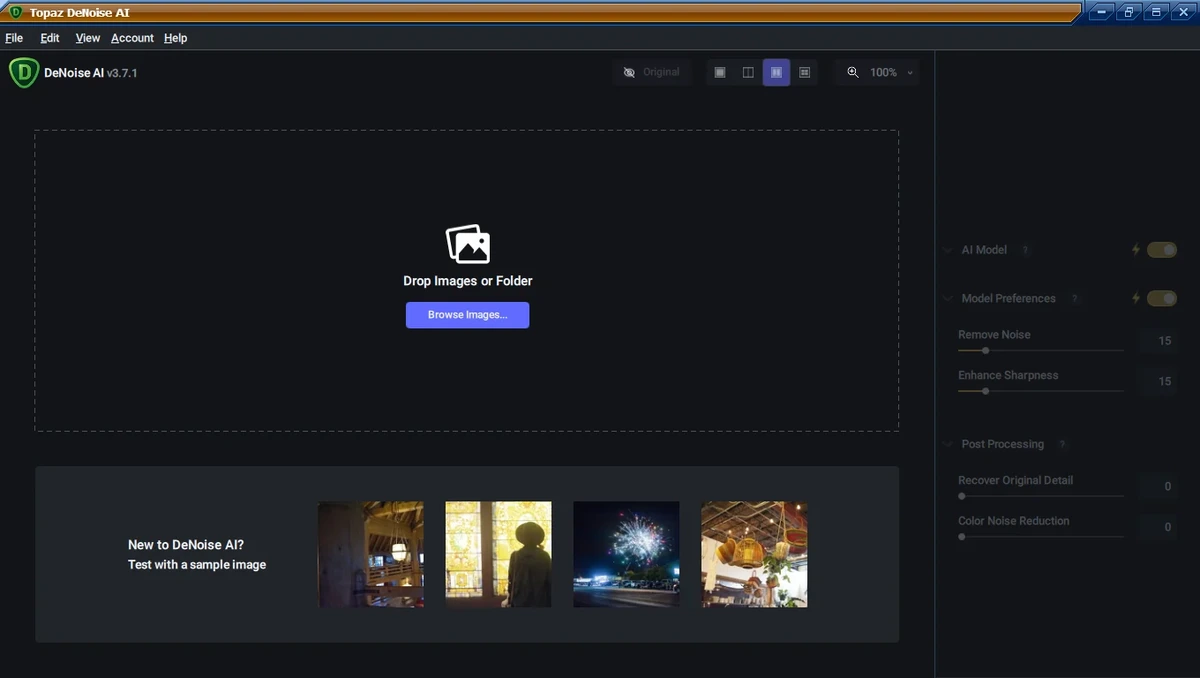Collapse the Post Processing section
Viewport: 1200px width, 678px height.
click(x=948, y=445)
